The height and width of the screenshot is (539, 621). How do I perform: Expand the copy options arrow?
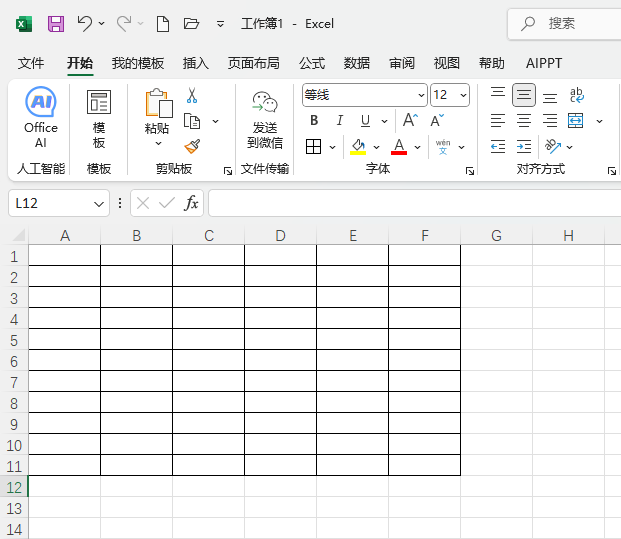[215, 121]
